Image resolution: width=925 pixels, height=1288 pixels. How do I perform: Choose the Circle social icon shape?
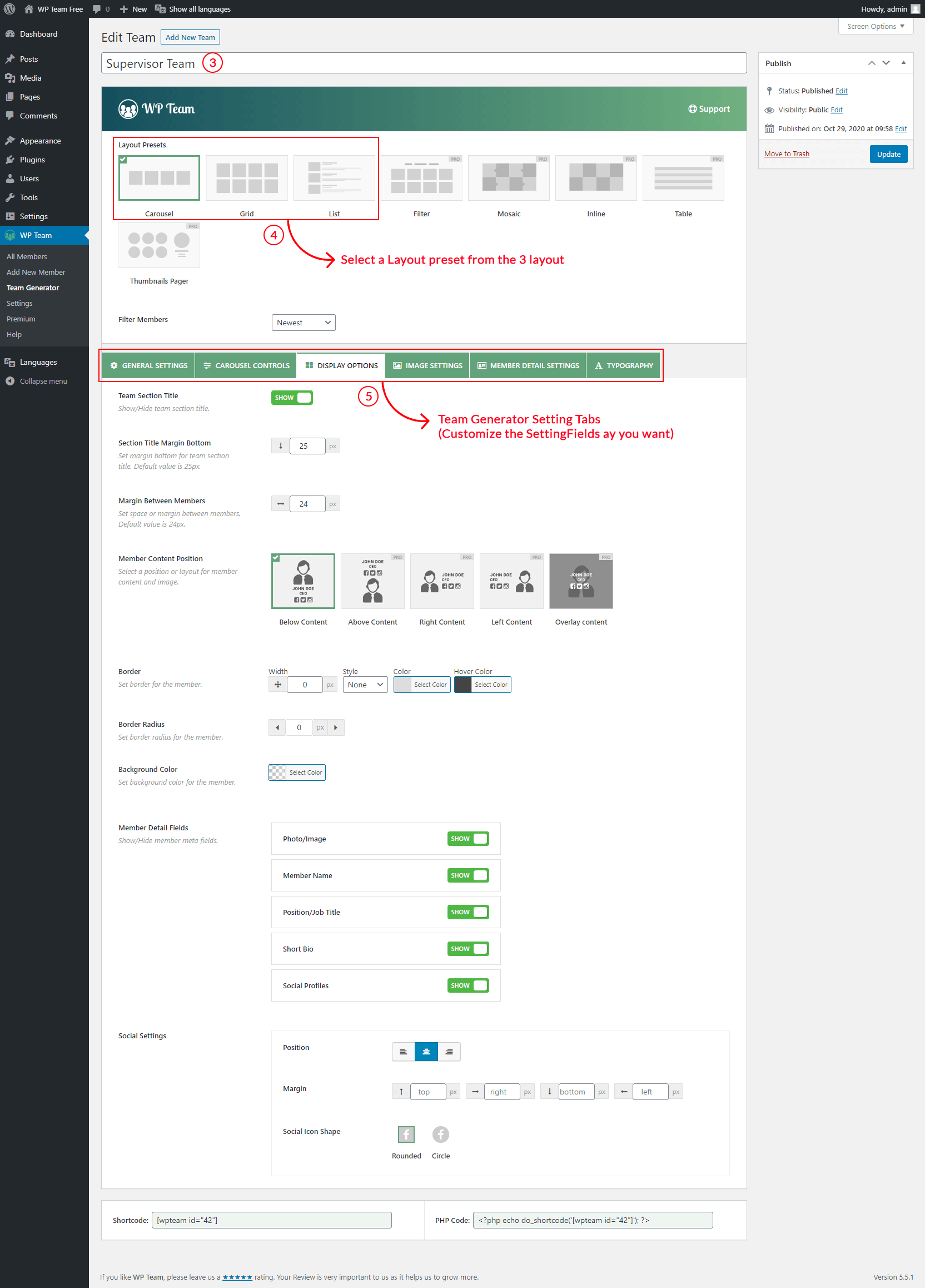click(x=440, y=1134)
